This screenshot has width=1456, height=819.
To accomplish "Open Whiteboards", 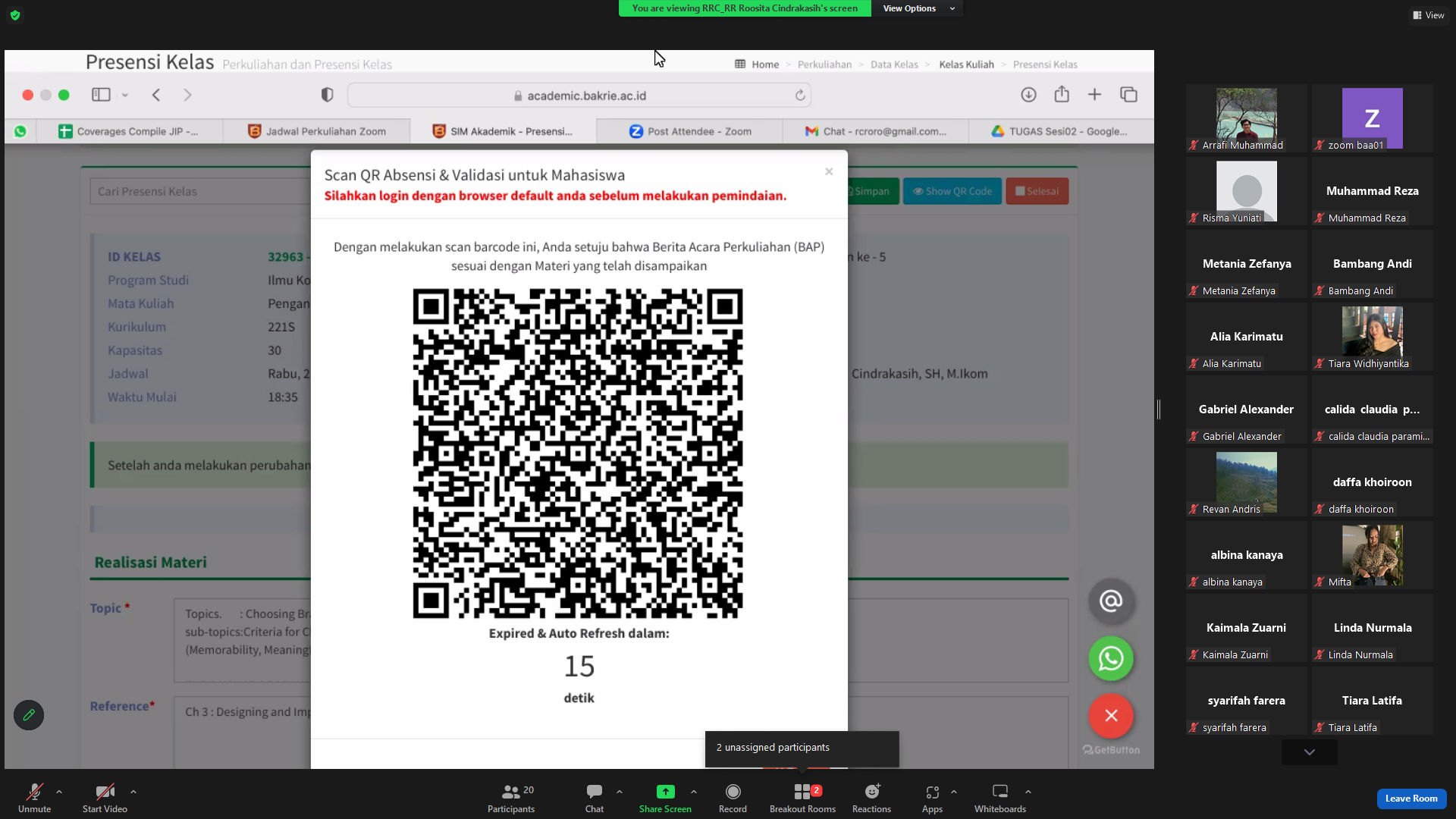I will click(1000, 799).
